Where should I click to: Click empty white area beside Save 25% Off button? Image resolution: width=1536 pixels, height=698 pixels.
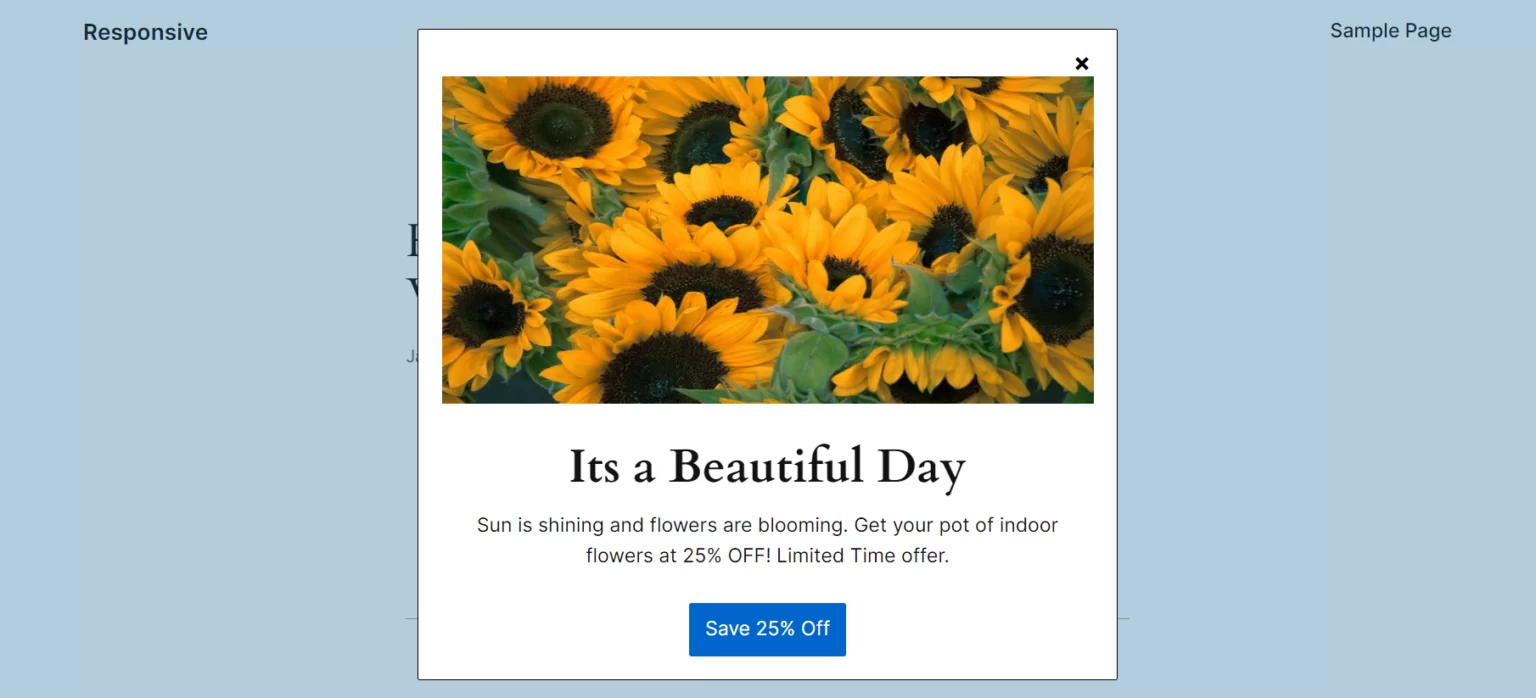(x=980, y=629)
